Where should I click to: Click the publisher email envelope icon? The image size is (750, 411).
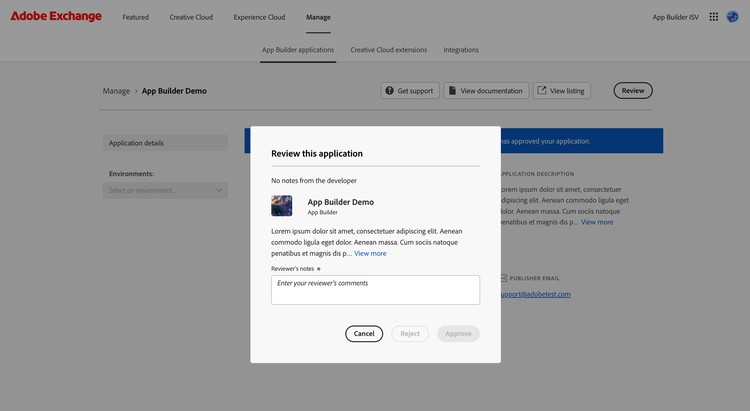coord(503,278)
